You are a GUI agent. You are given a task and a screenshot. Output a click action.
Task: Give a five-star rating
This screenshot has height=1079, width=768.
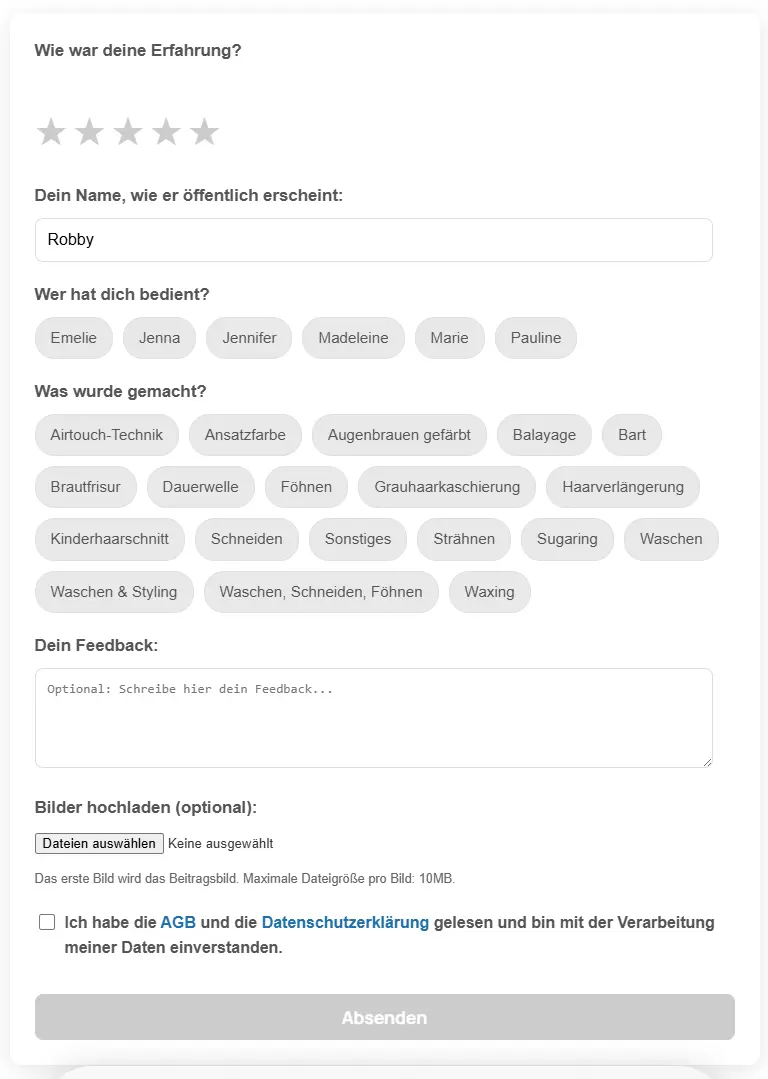point(204,132)
